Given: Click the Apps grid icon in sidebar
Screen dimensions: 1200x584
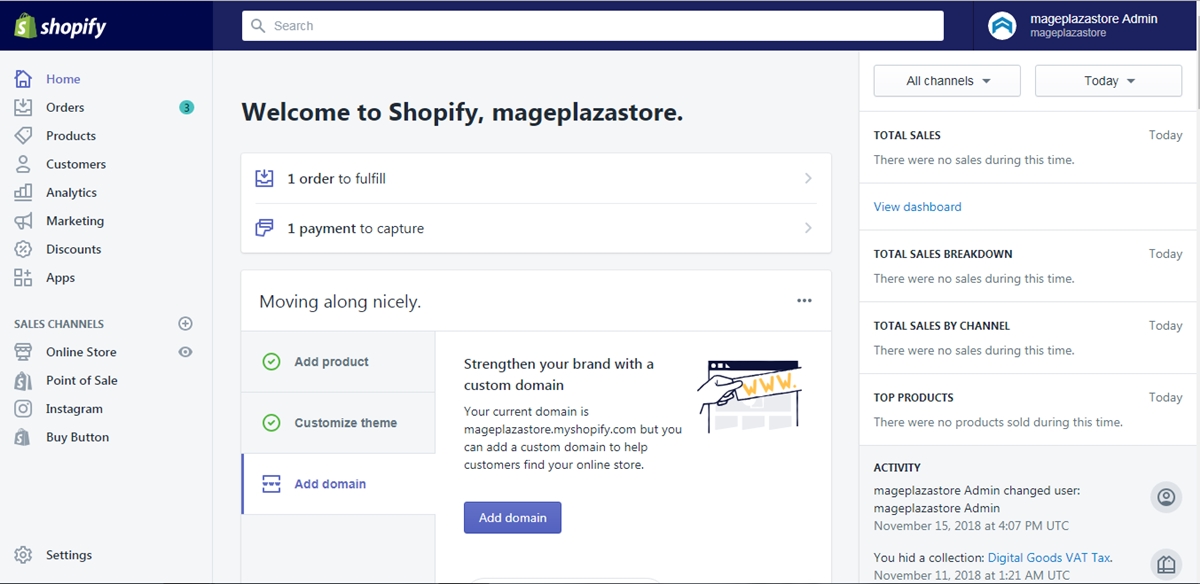Looking at the screenshot, I should point(23,278).
